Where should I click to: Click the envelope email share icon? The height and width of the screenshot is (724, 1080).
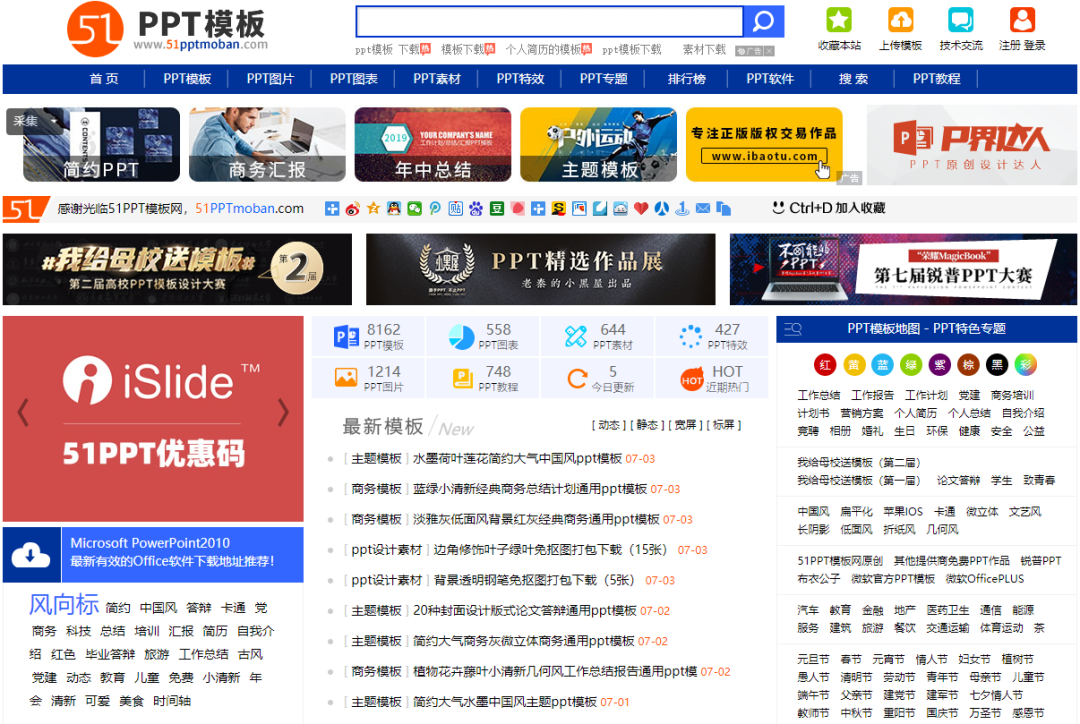(703, 209)
